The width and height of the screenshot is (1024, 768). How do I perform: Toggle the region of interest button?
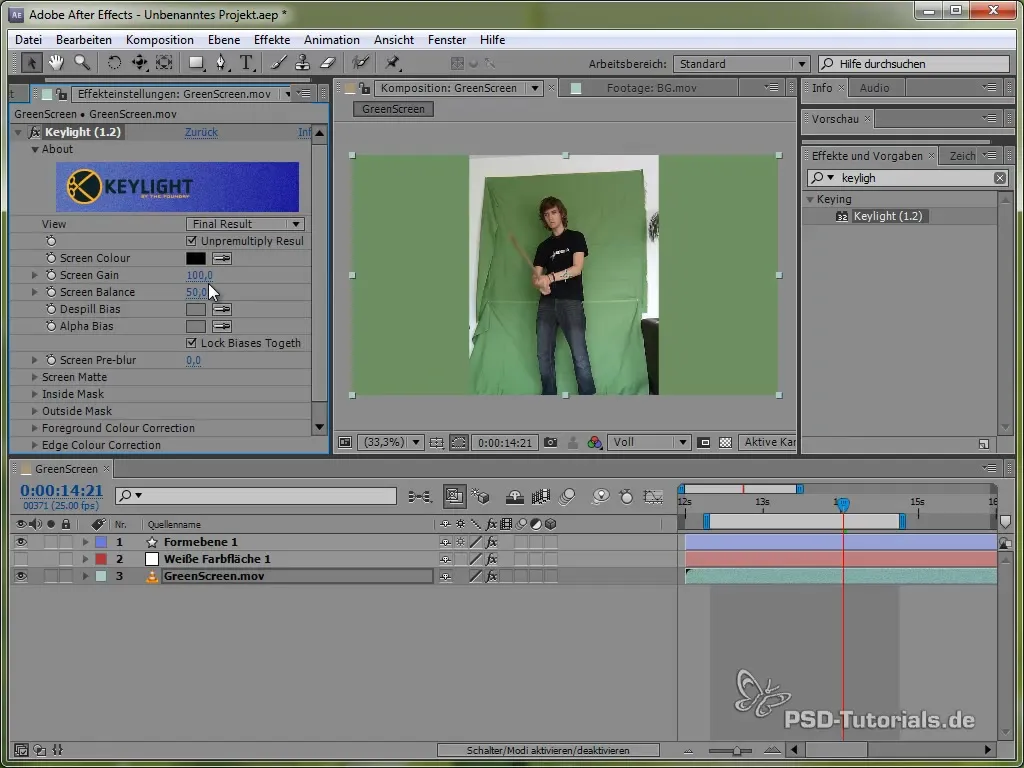(x=704, y=443)
